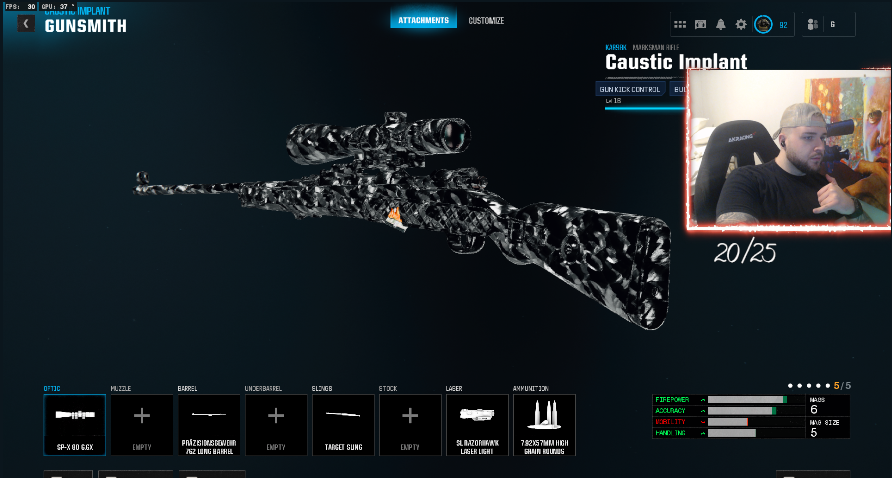This screenshot has height=478, width=892.
Task: Select the Target Sling attachment slot
Action: point(343,425)
